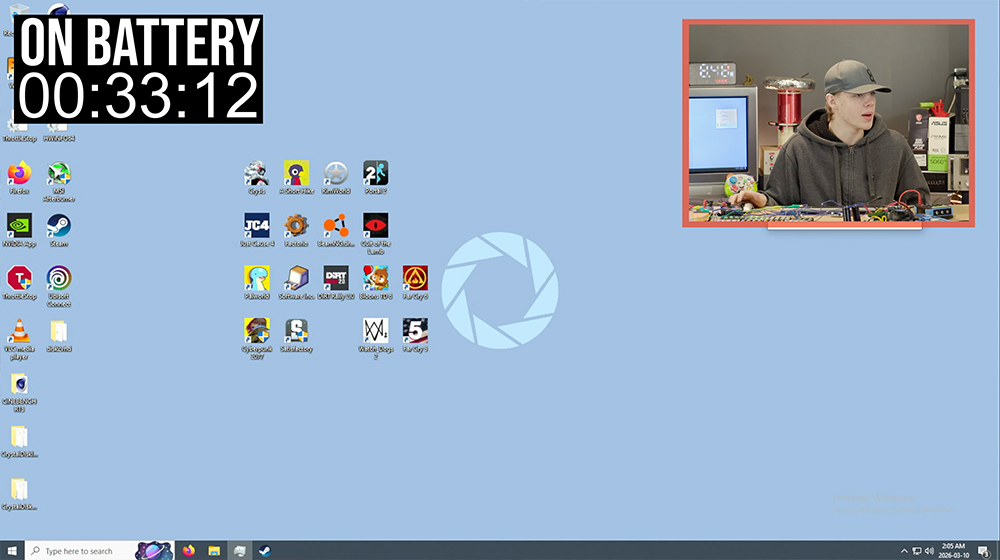Open the Cult of the Lamb shortcut
This screenshot has width=1000, height=560.
[375, 225]
